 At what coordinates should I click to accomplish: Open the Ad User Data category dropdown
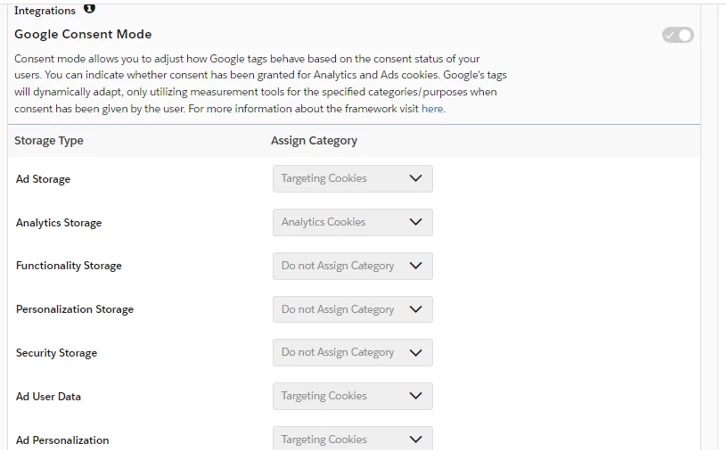point(352,396)
